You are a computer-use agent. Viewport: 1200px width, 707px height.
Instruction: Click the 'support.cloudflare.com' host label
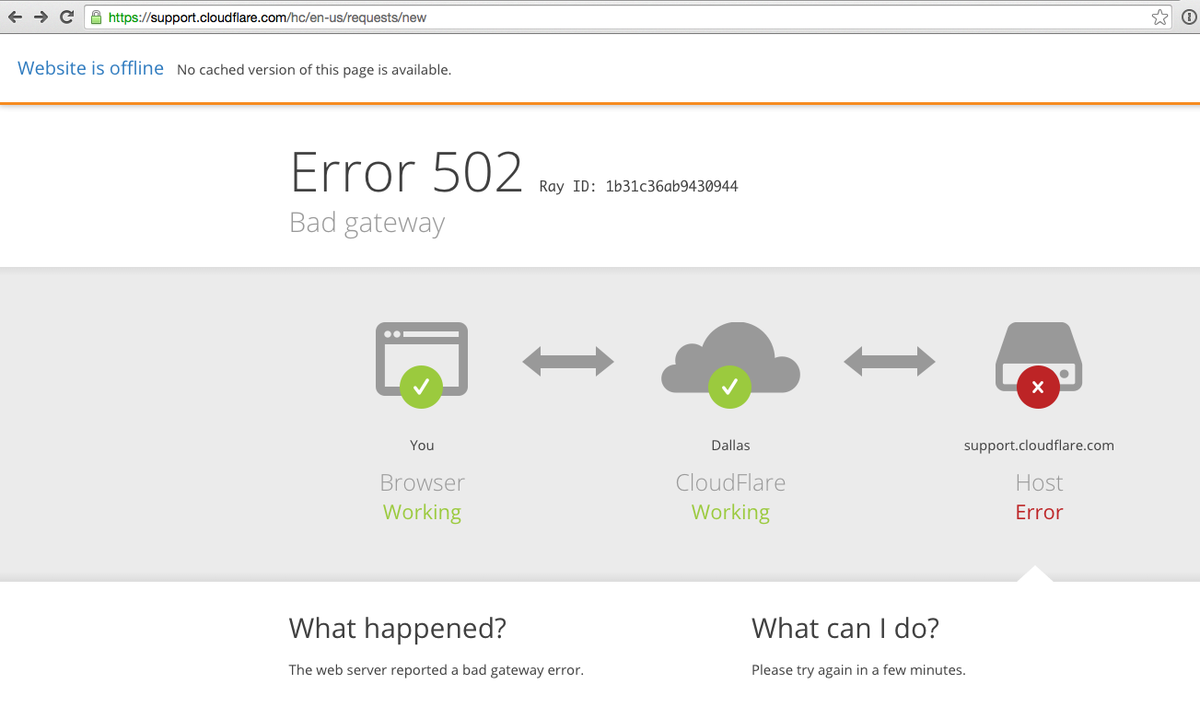pyautogui.click(x=1039, y=445)
